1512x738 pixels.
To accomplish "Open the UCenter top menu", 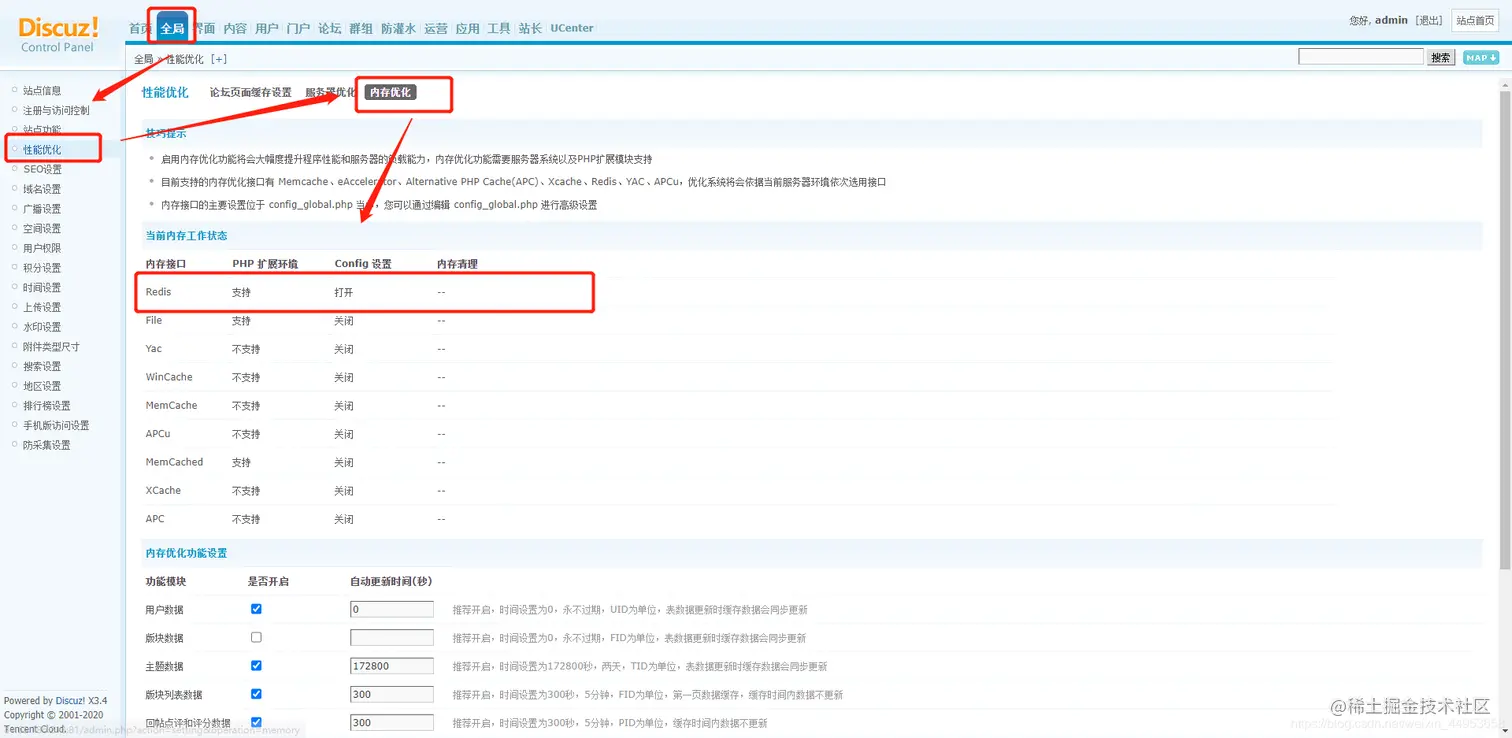I will point(571,29).
